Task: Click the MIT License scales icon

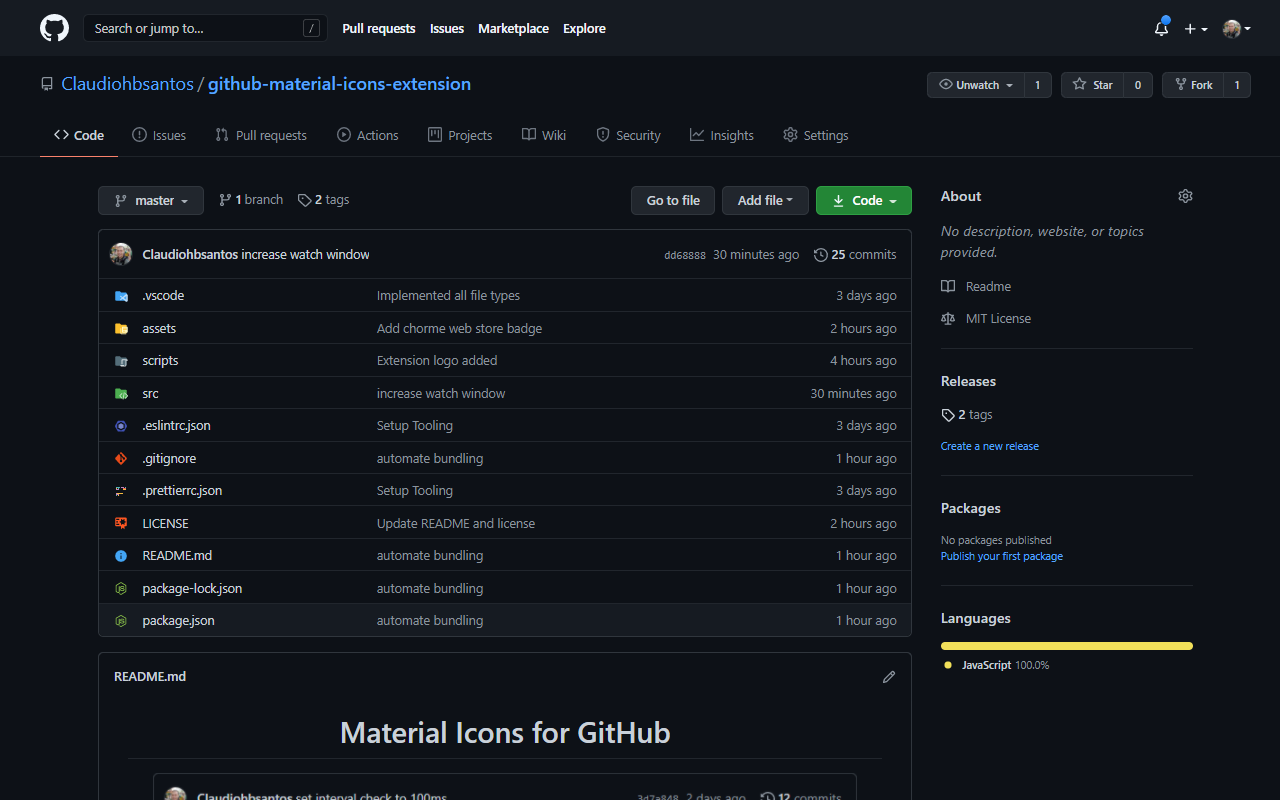Action: pos(947,318)
